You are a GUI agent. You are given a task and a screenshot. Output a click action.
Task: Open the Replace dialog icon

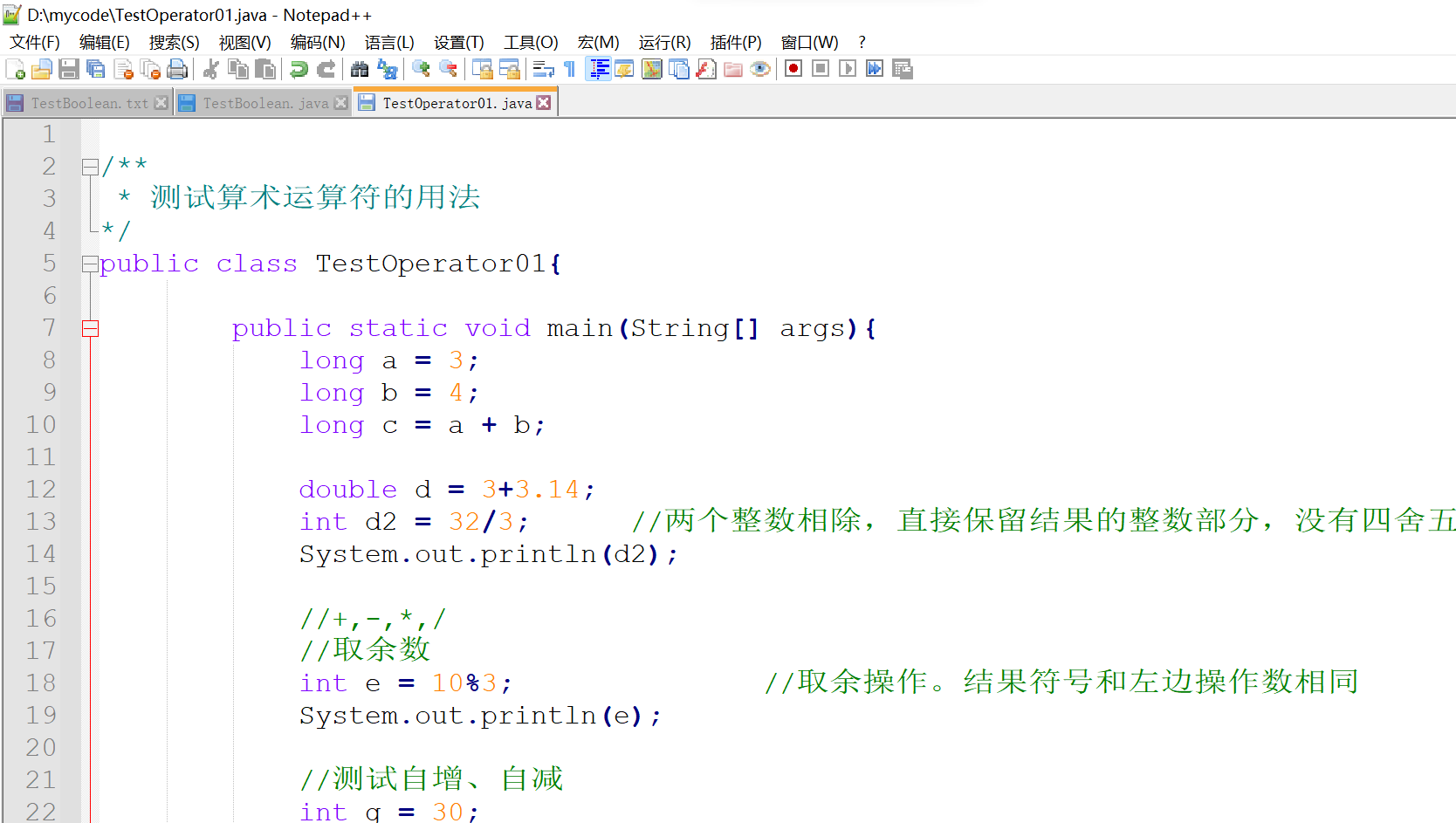coord(387,69)
